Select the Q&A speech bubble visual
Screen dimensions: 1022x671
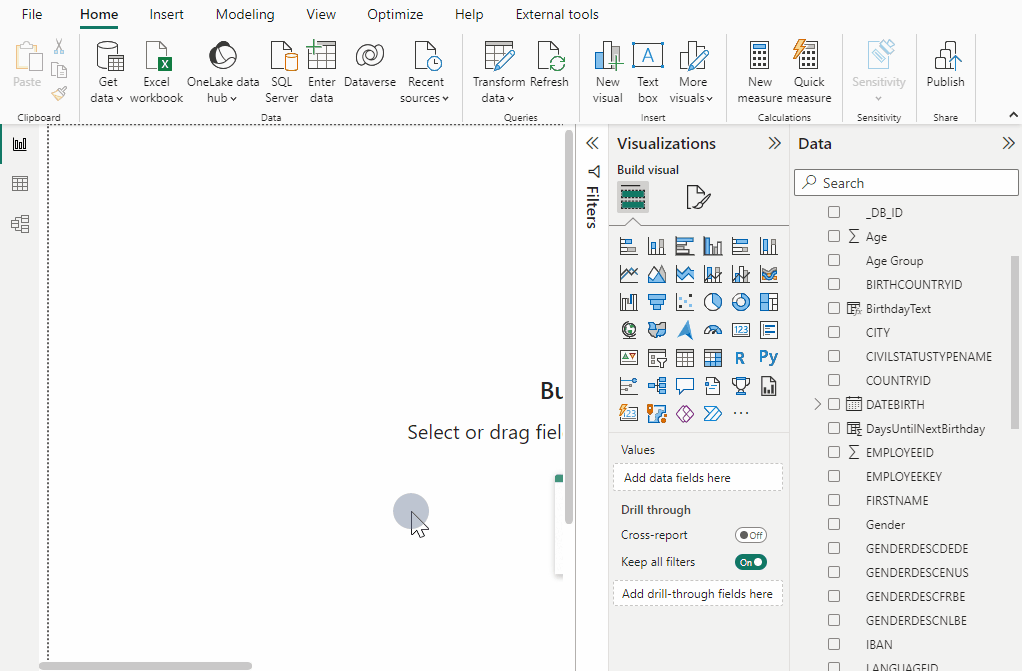(684, 386)
